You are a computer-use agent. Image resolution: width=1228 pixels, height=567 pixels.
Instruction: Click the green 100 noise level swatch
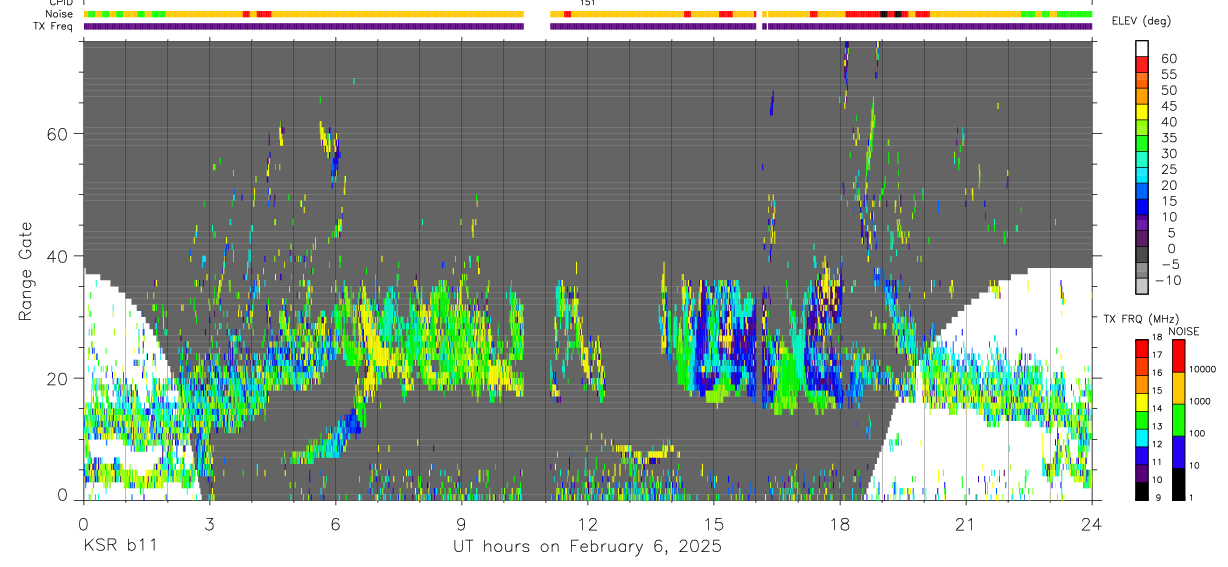click(x=1180, y=419)
